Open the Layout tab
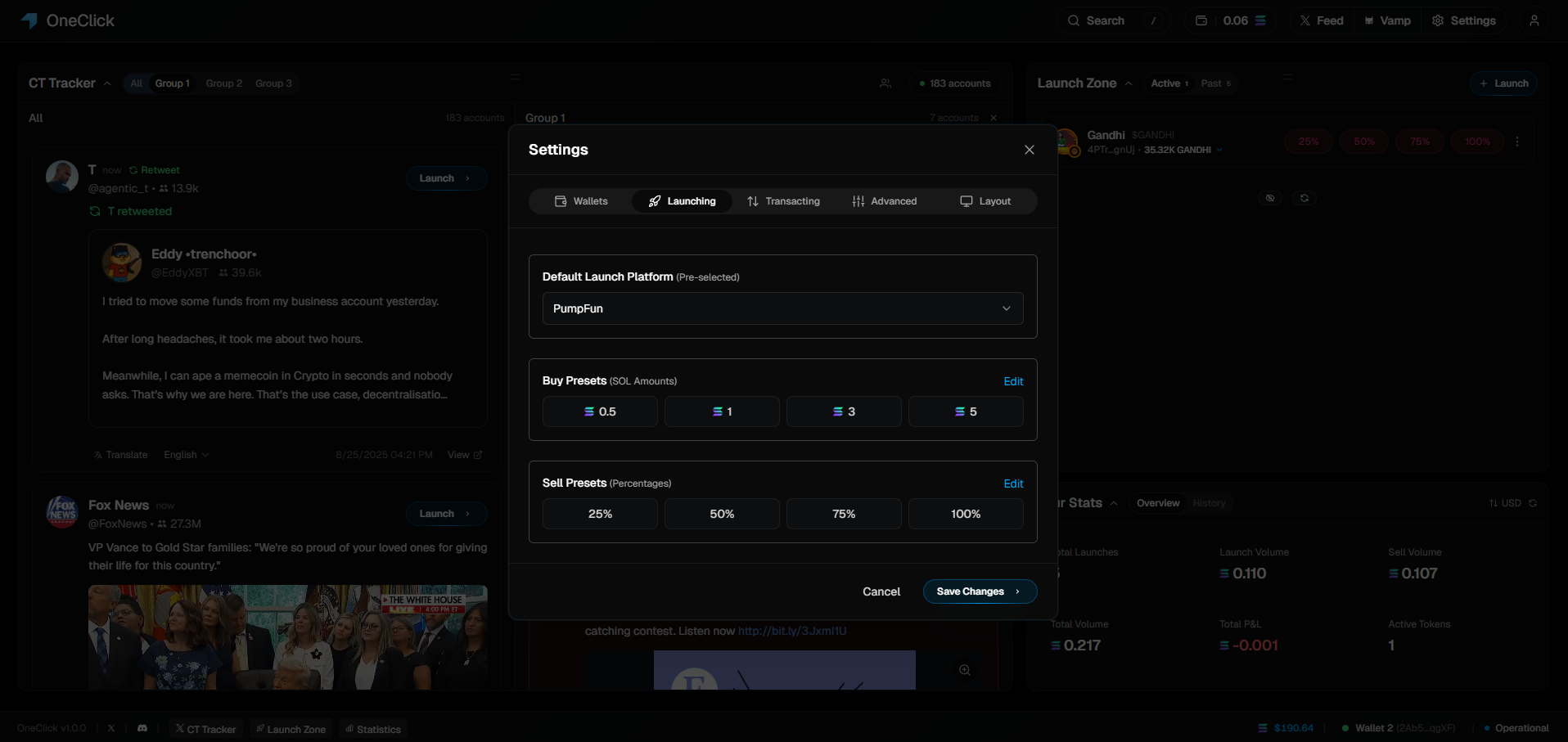The width and height of the screenshot is (1568, 742). click(985, 201)
